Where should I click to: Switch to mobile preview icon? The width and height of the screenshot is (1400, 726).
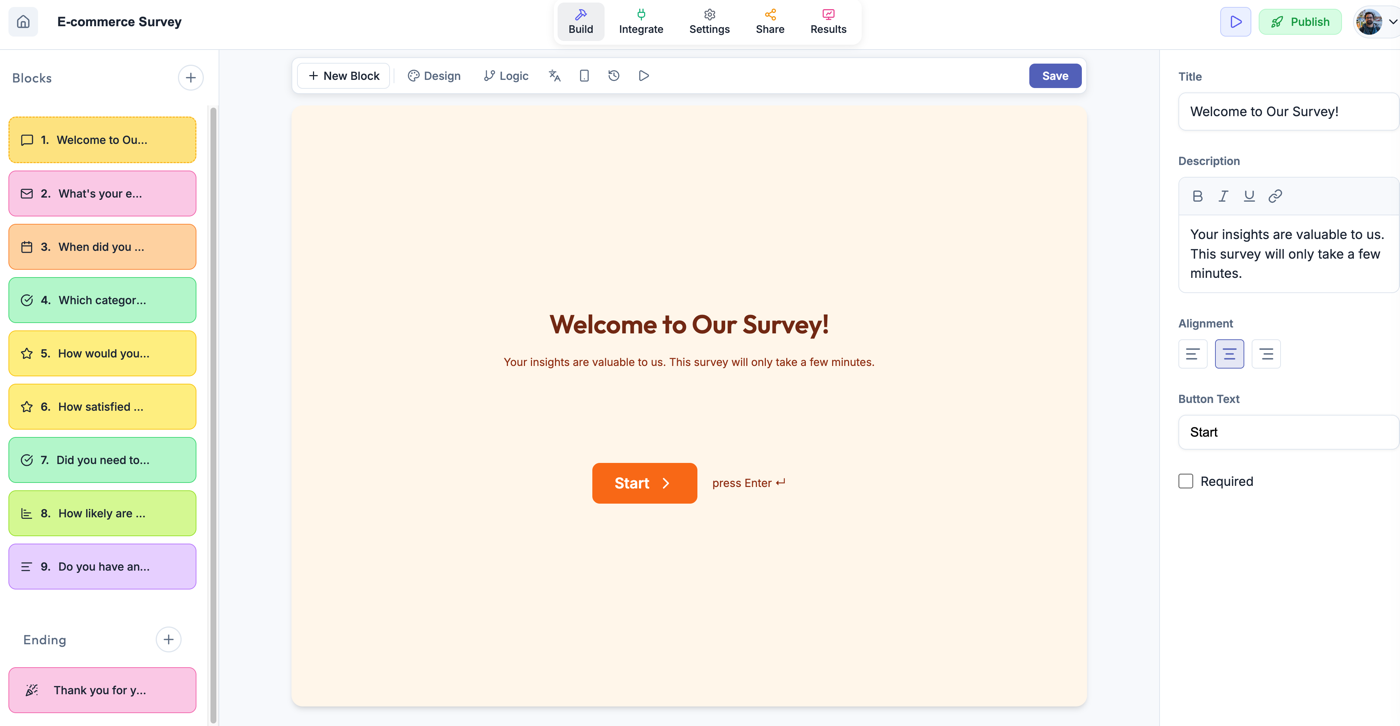click(x=584, y=75)
